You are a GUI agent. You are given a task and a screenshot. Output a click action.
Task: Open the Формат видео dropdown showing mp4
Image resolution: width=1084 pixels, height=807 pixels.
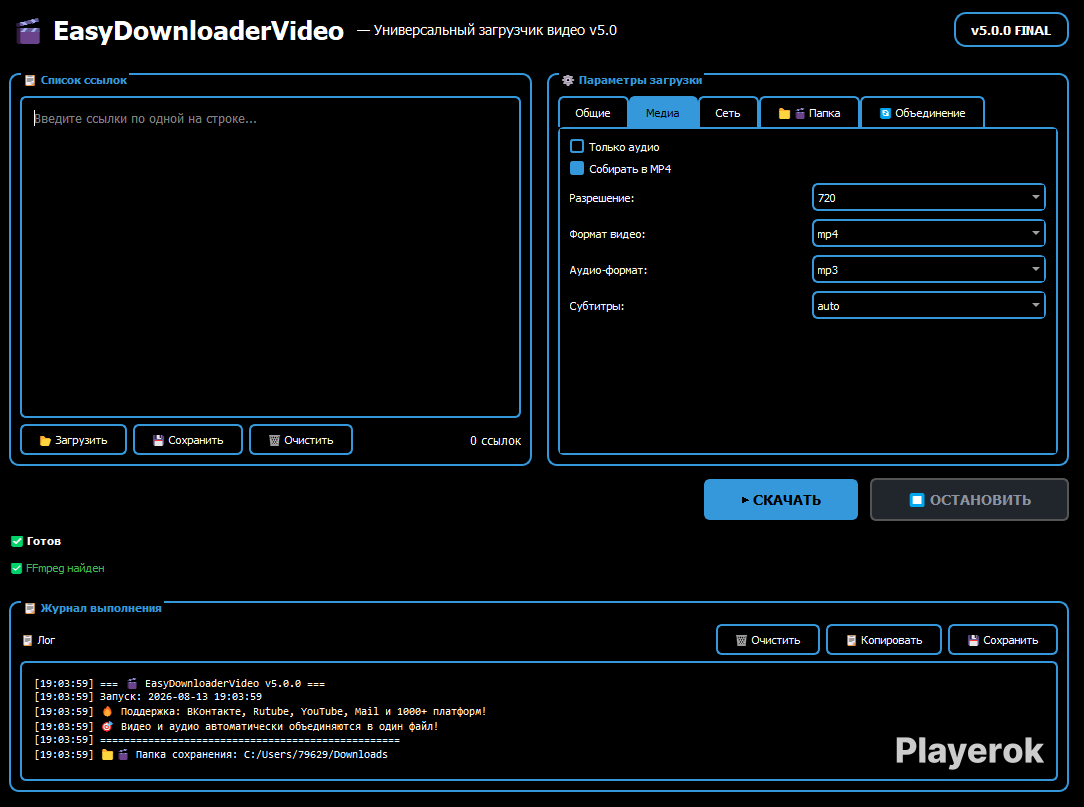coord(928,234)
